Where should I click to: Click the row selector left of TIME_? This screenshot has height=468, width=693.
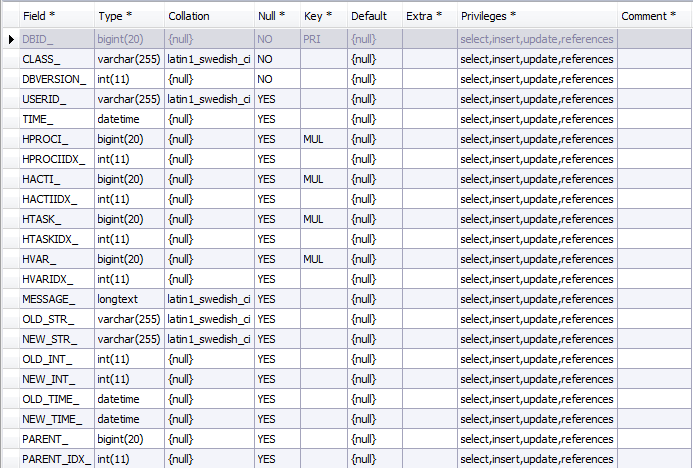tap(11, 119)
